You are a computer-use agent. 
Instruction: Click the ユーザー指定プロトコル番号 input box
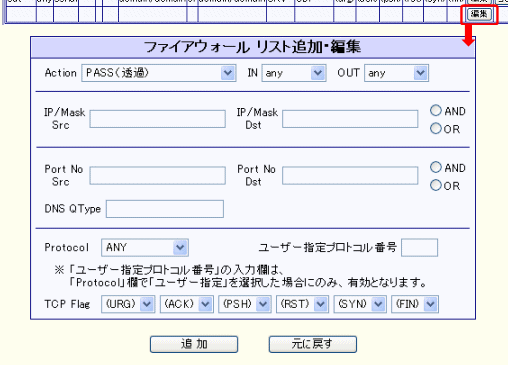(419, 247)
